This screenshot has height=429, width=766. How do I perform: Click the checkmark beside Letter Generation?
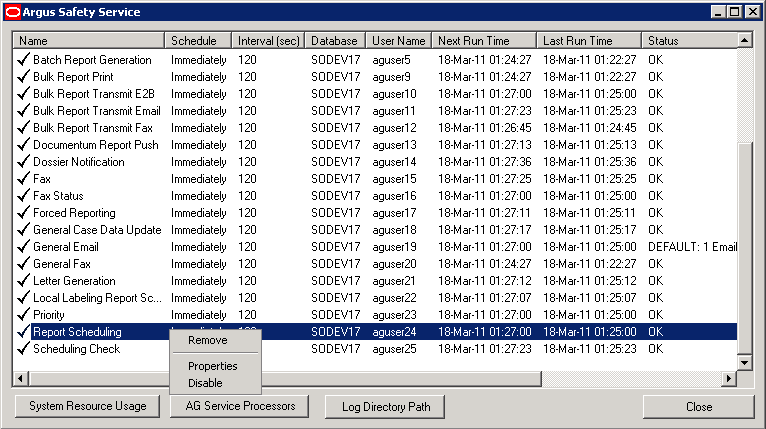[x=23, y=281]
